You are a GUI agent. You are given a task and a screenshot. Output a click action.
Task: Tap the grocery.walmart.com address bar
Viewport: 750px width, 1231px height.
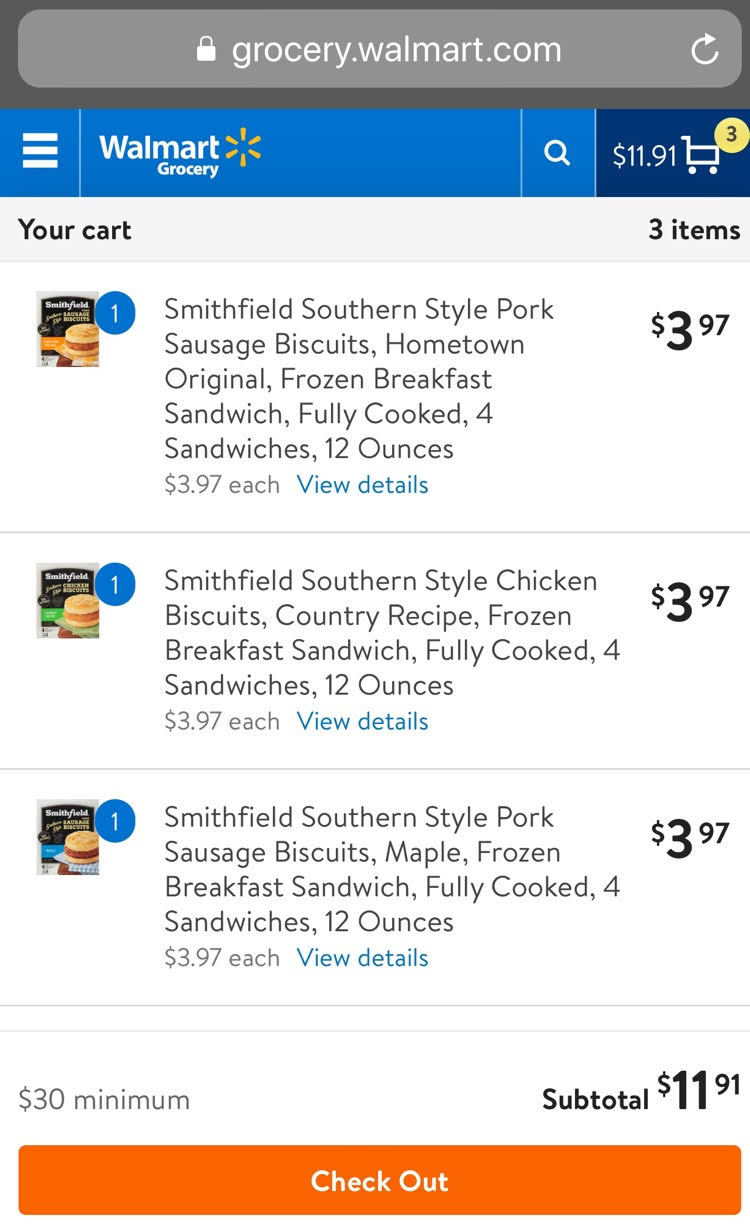point(396,49)
